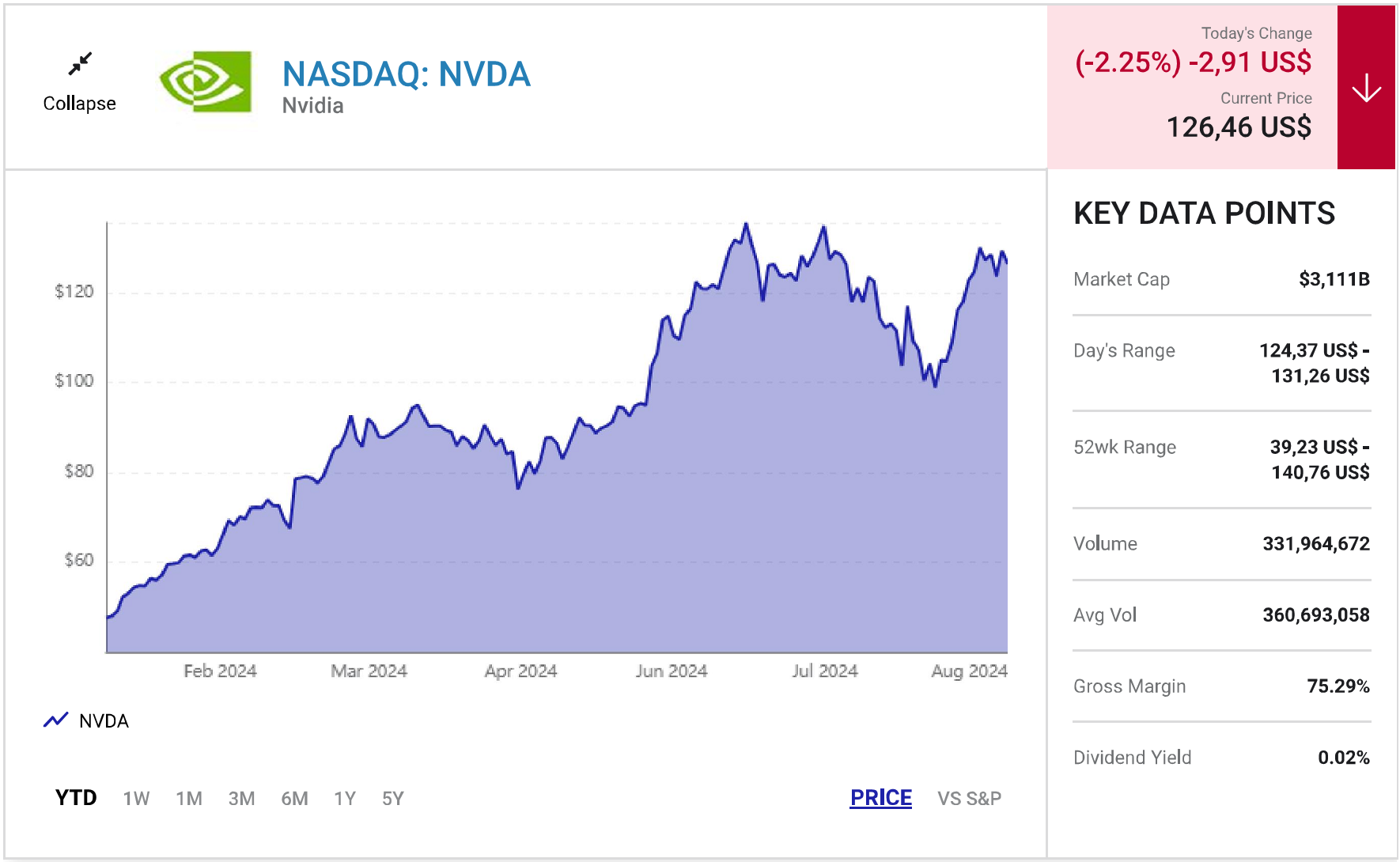
Task: Click the Nvidia logo
Action: 206,82
